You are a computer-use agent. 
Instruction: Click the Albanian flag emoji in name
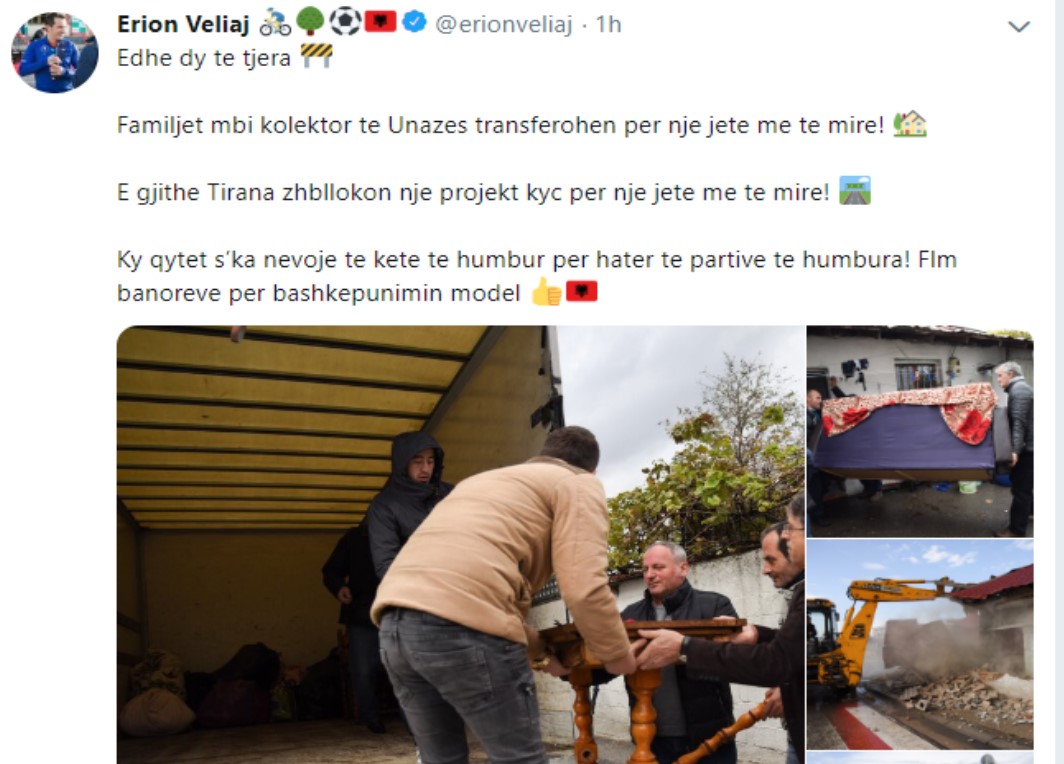pyautogui.click(x=380, y=22)
